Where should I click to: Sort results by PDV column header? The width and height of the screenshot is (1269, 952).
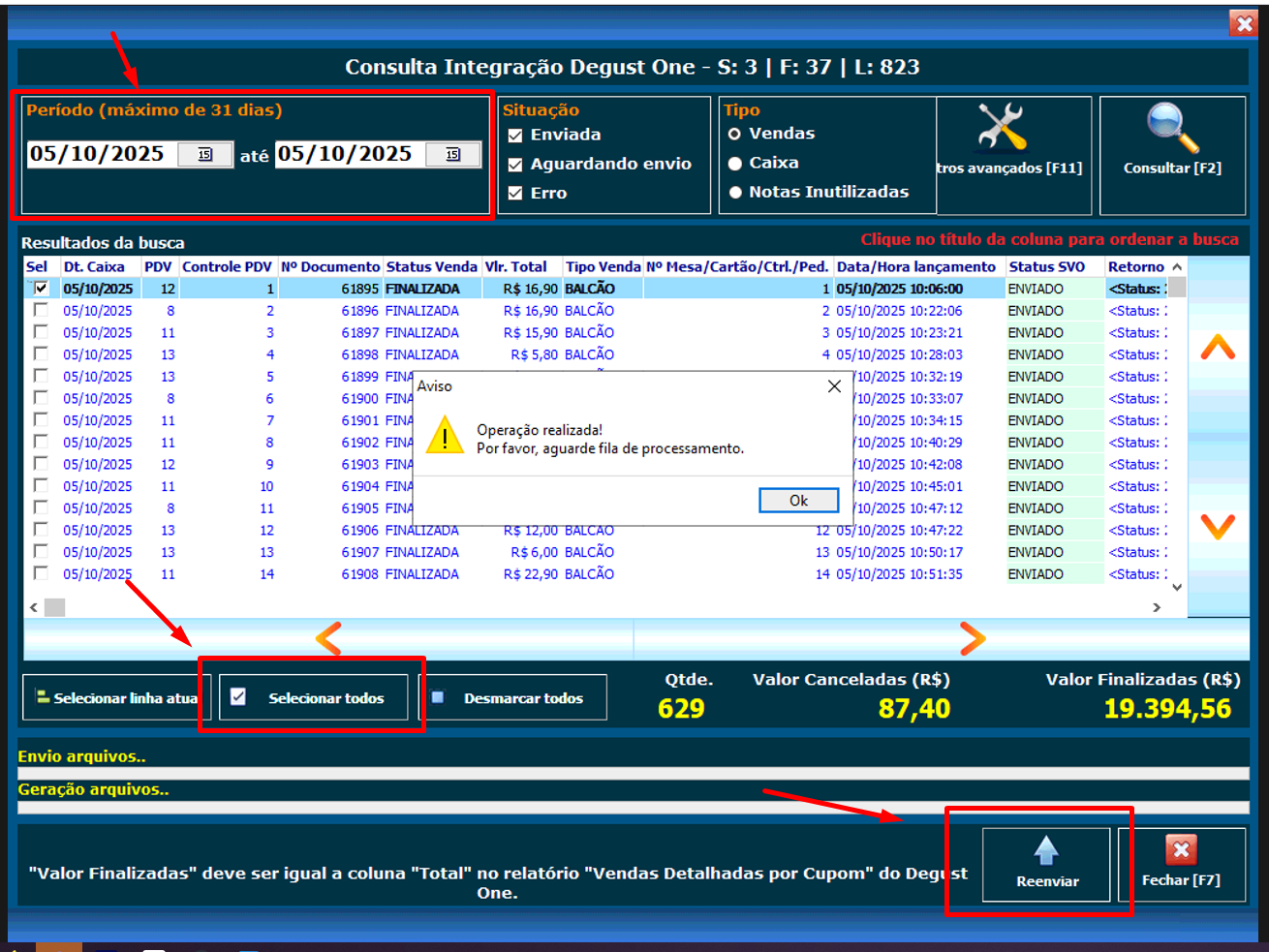coord(160,267)
